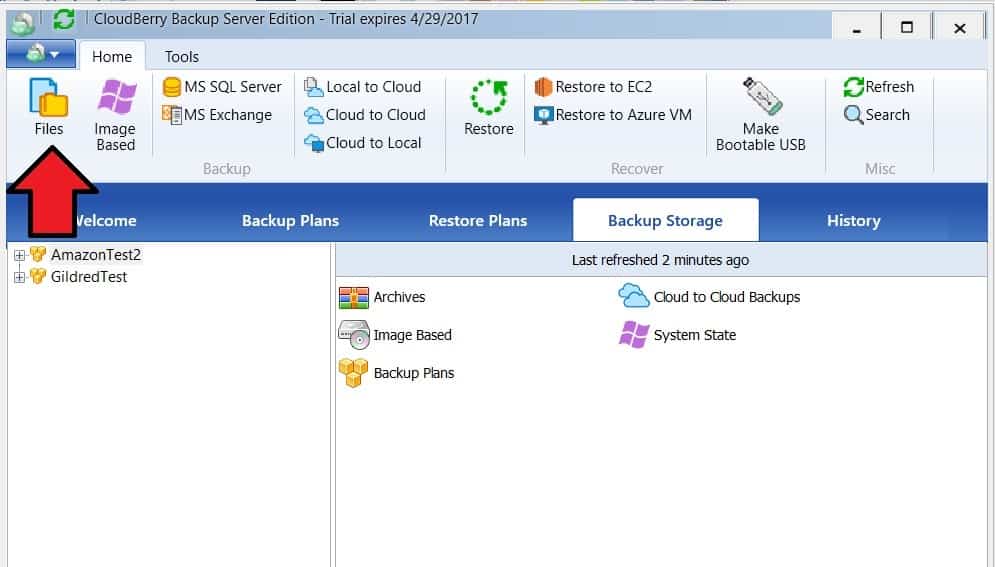The width and height of the screenshot is (995, 567).
Task: Click the Last refreshed status text
Action: (660, 260)
